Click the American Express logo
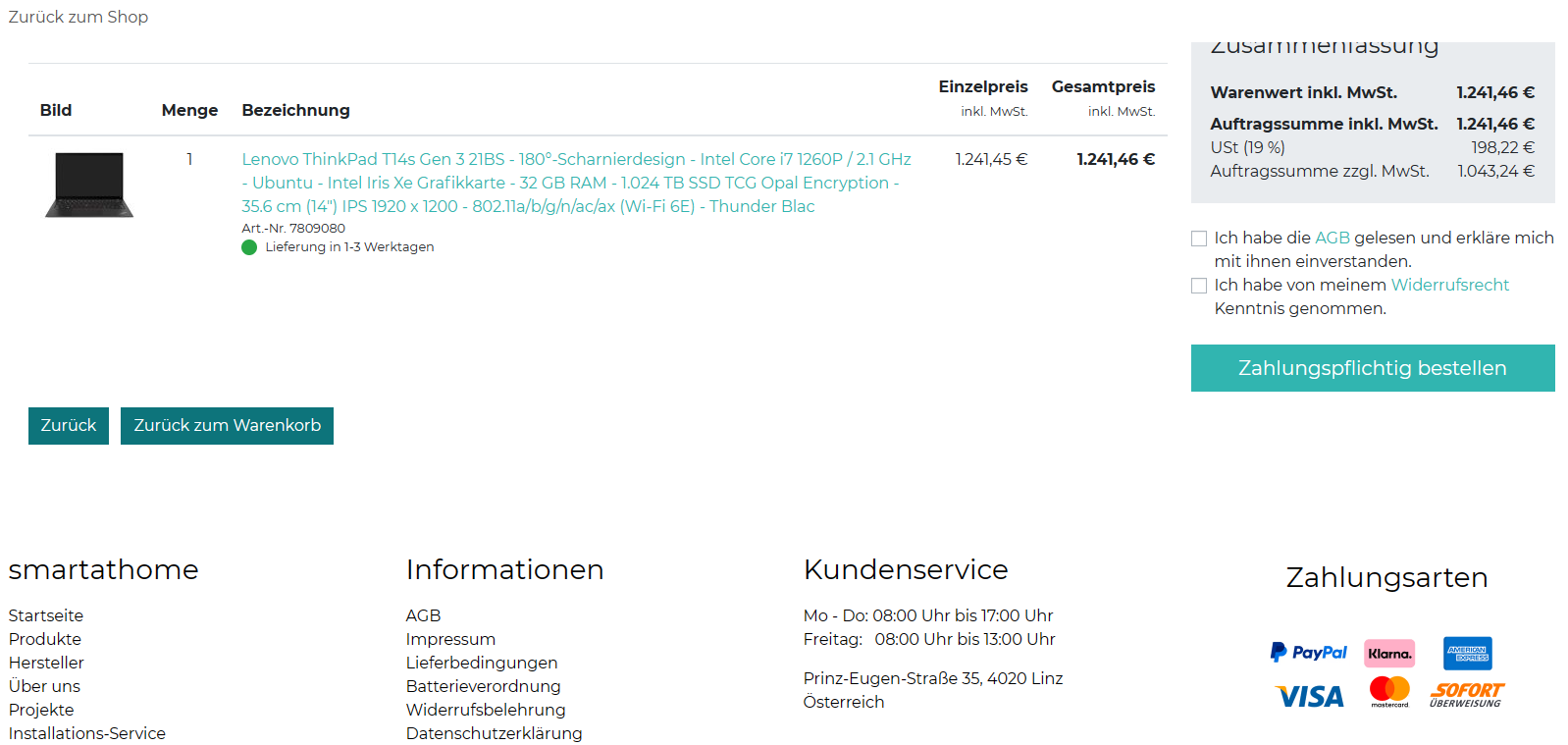 coord(1467,654)
